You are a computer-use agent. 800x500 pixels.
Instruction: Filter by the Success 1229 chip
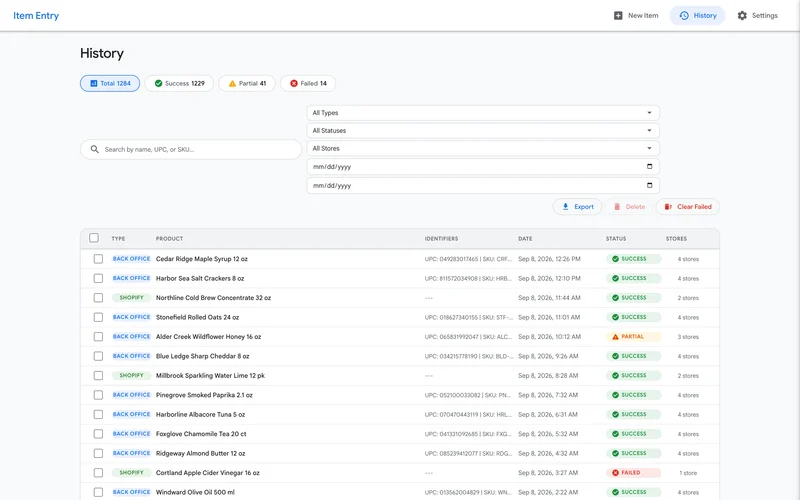click(179, 83)
